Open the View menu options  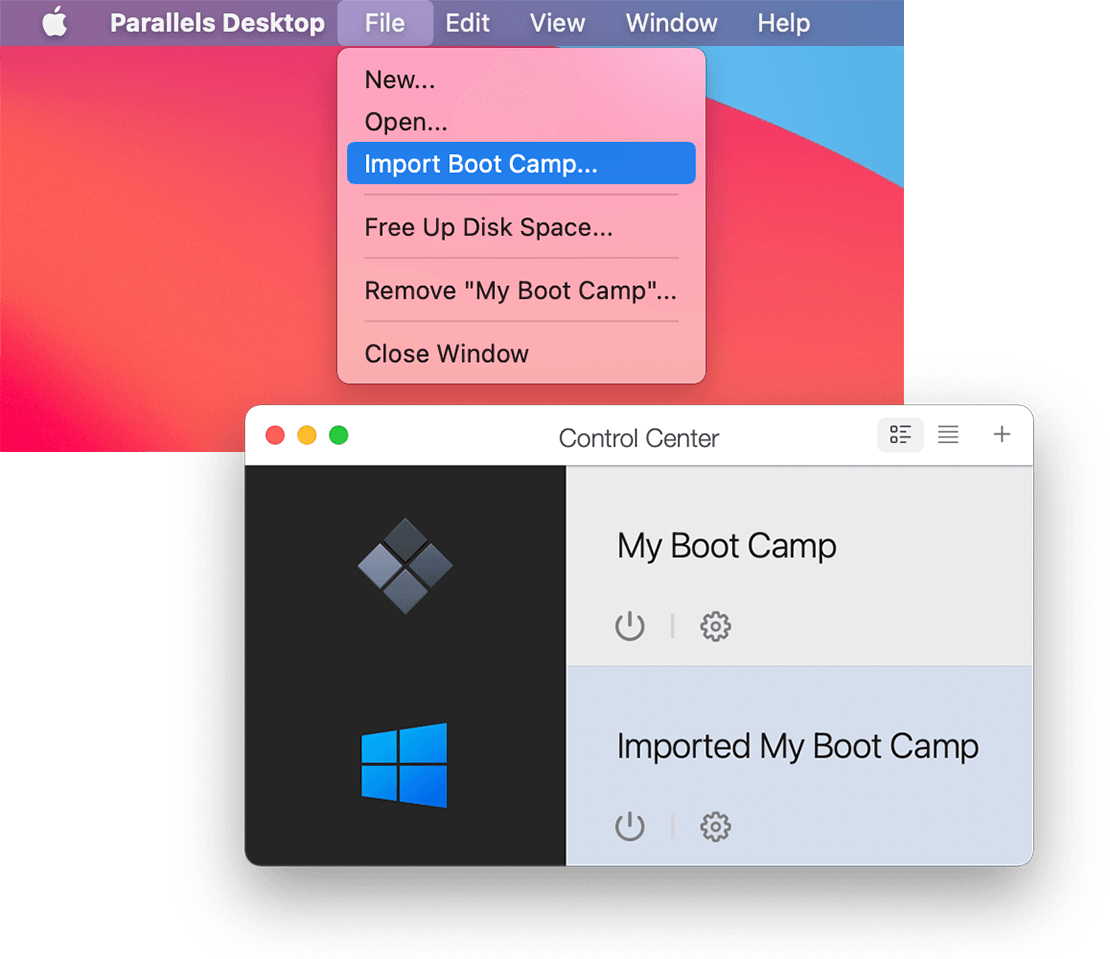click(557, 22)
